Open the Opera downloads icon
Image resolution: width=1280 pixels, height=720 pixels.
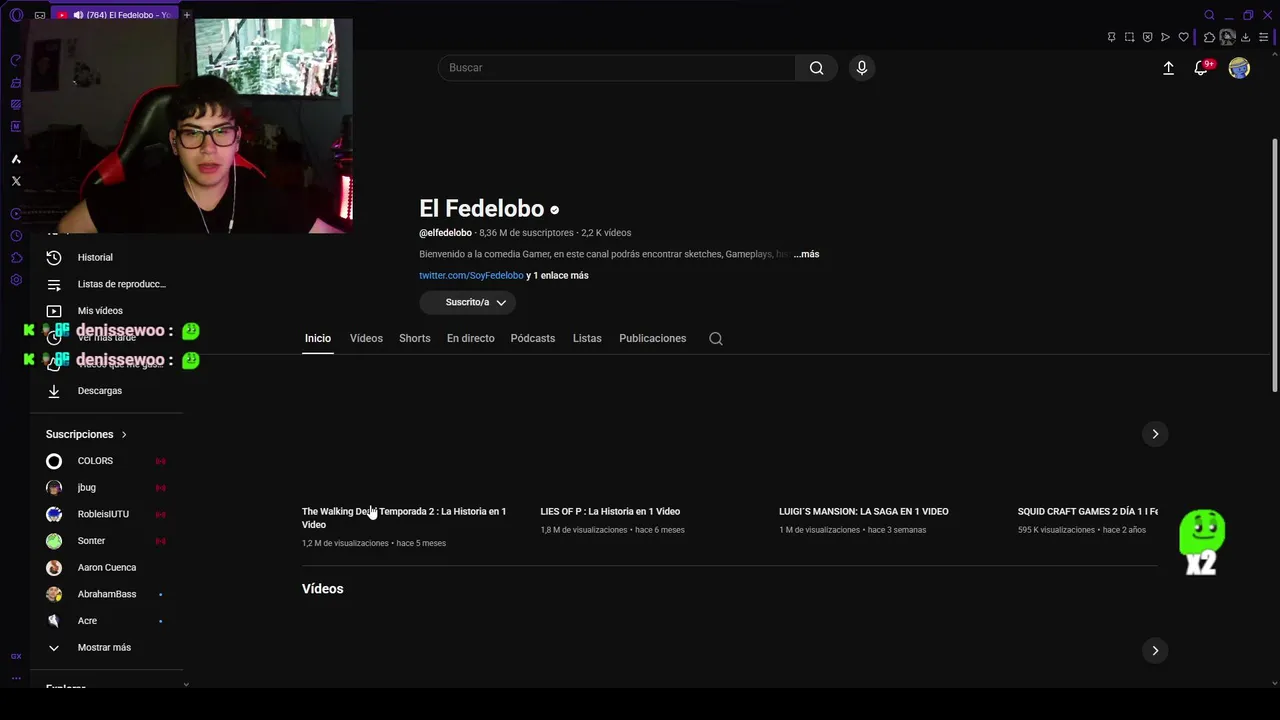pos(1245,37)
